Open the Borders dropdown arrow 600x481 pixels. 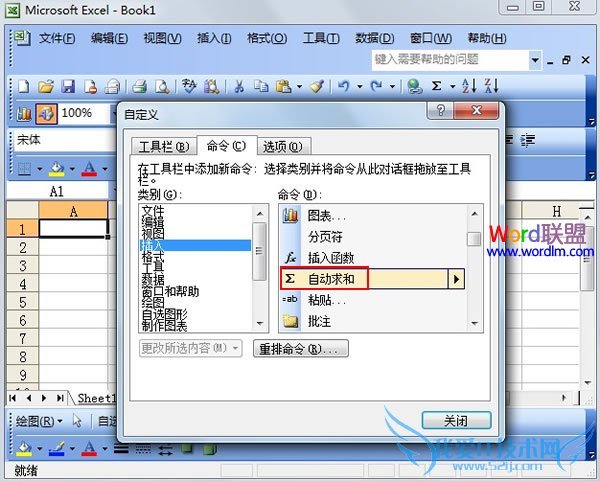click(40, 169)
